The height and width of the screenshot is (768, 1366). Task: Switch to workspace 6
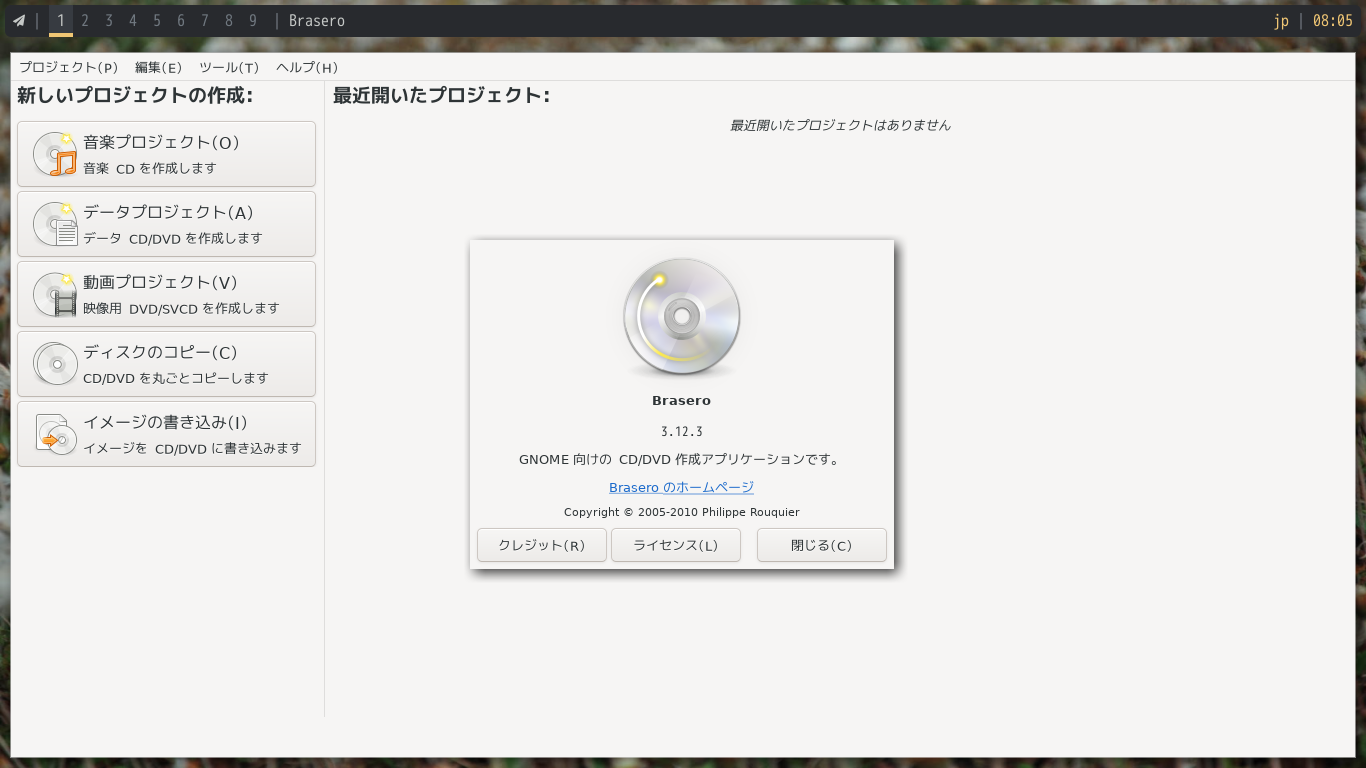click(x=180, y=21)
